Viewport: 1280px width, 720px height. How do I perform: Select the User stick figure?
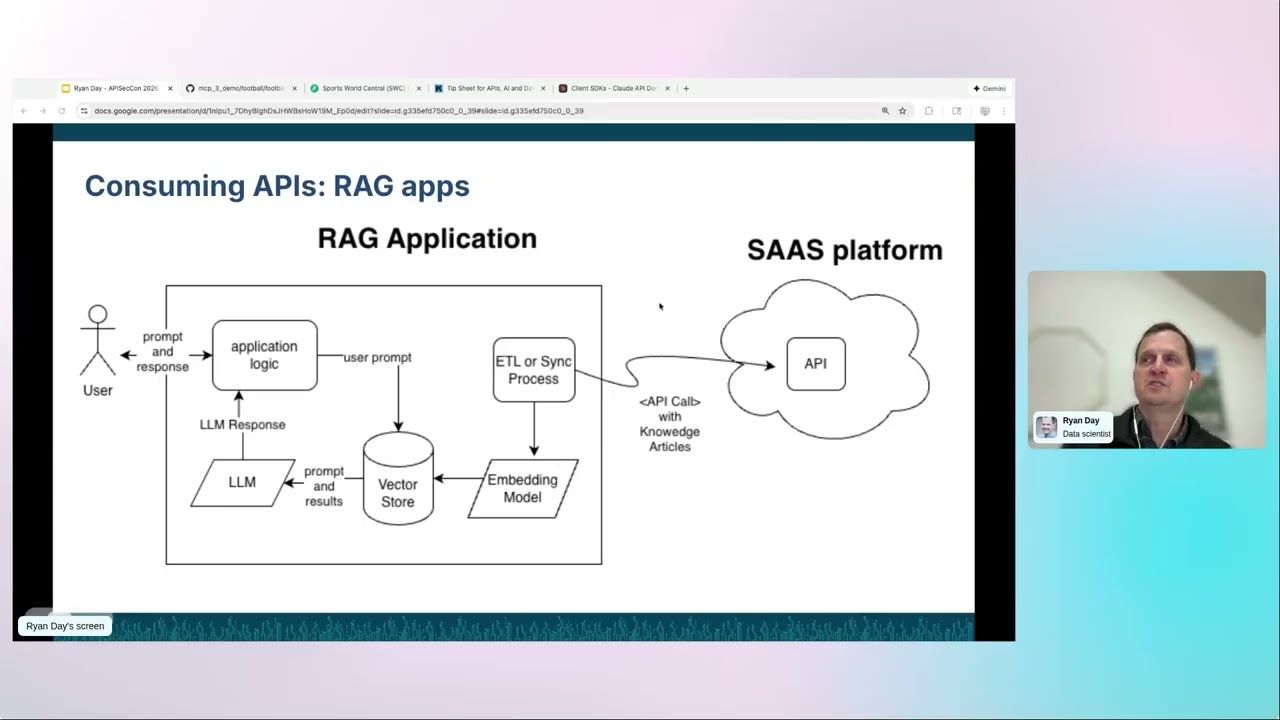(98, 342)
